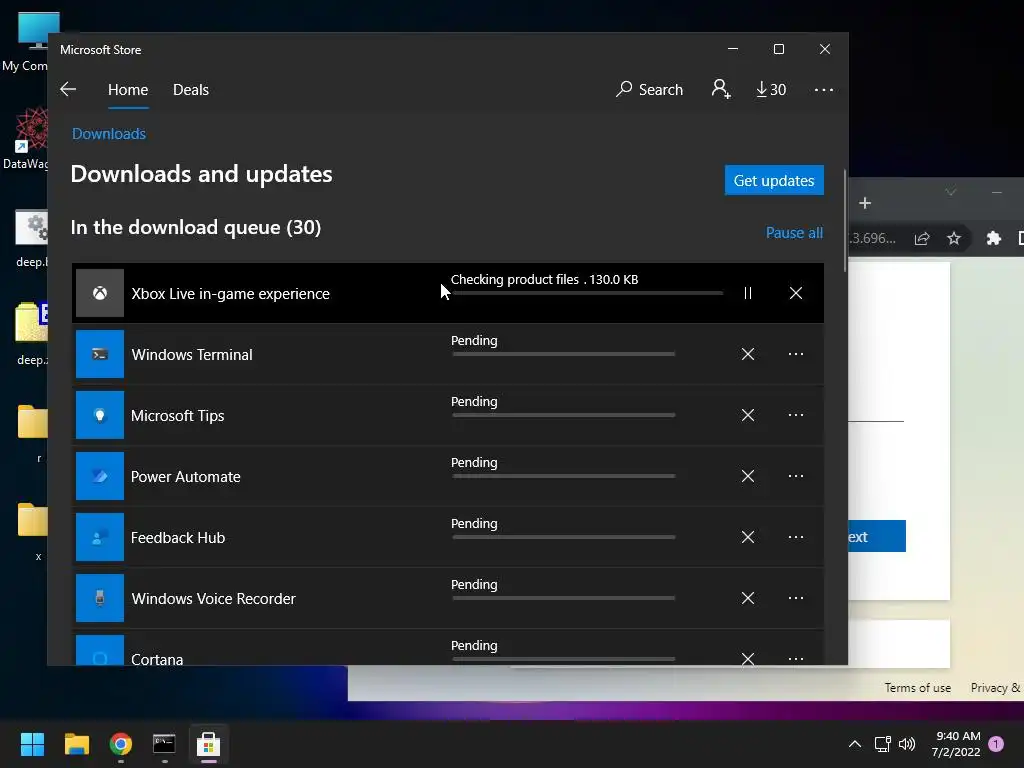Cancel the Windows Voice Recorder pending download

coord(748,598)
